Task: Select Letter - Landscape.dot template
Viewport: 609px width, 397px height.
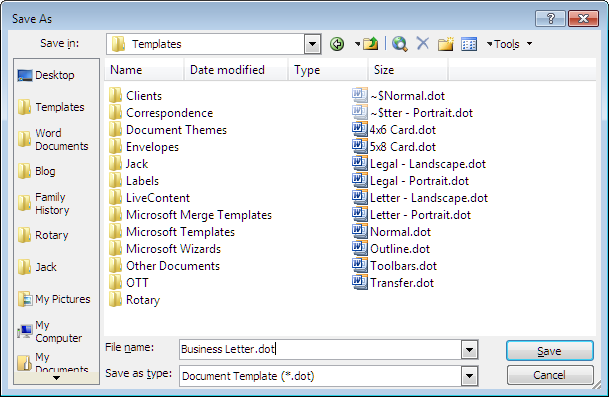Action: point(420,198)
